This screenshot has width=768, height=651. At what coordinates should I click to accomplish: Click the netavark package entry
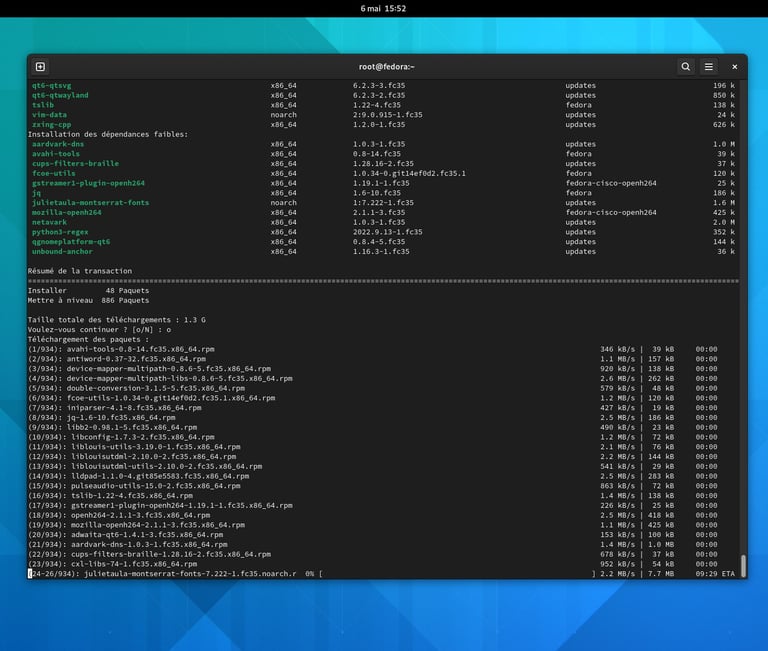coord(49,222)
